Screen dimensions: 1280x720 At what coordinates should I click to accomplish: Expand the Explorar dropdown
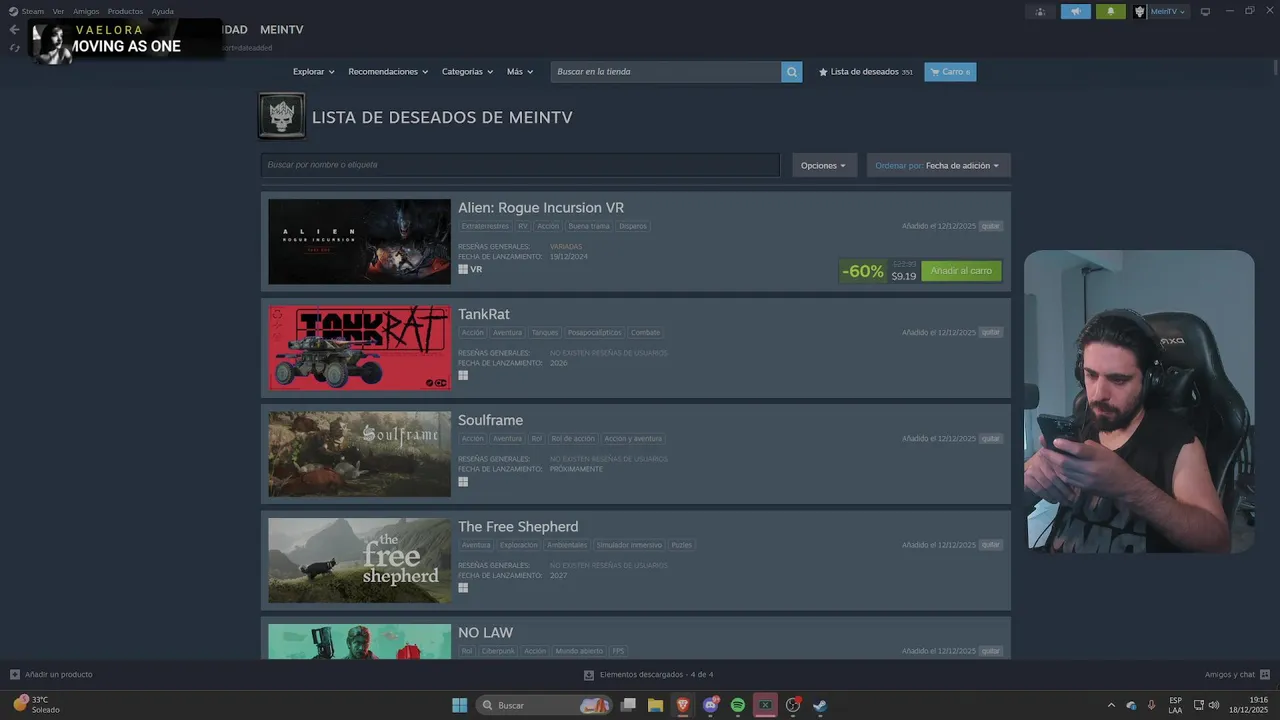click(313, 72)
